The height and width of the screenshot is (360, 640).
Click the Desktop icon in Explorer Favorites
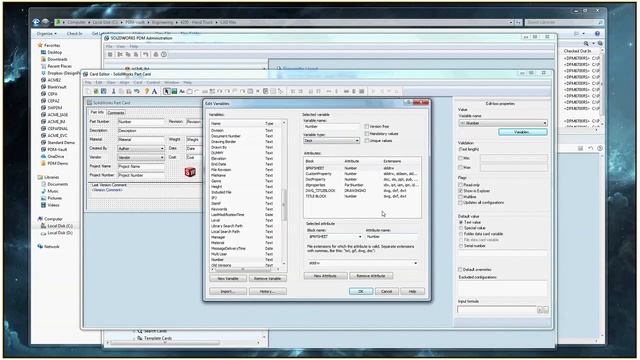44,52
